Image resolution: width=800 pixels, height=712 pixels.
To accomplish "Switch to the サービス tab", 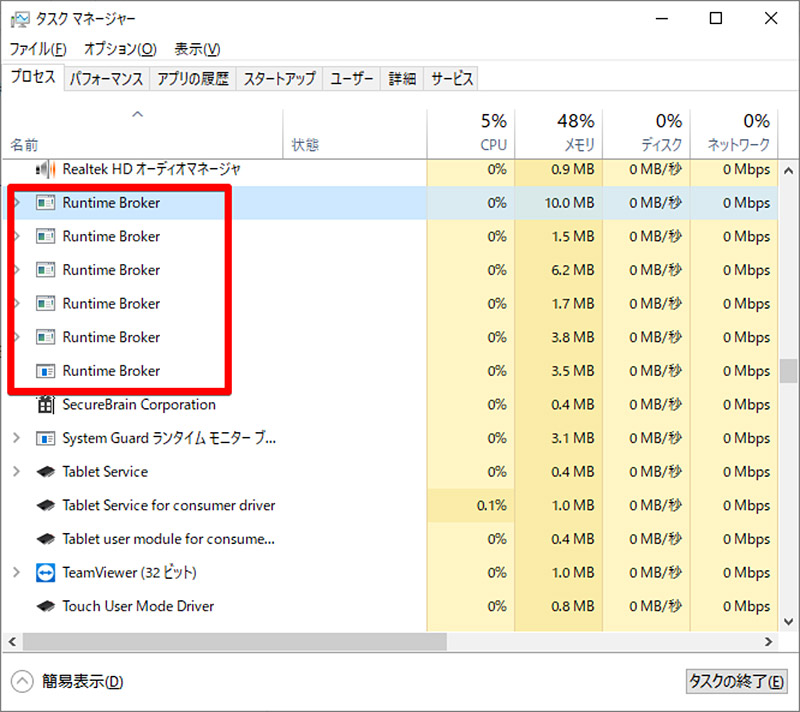I will [x=452, y=79].
